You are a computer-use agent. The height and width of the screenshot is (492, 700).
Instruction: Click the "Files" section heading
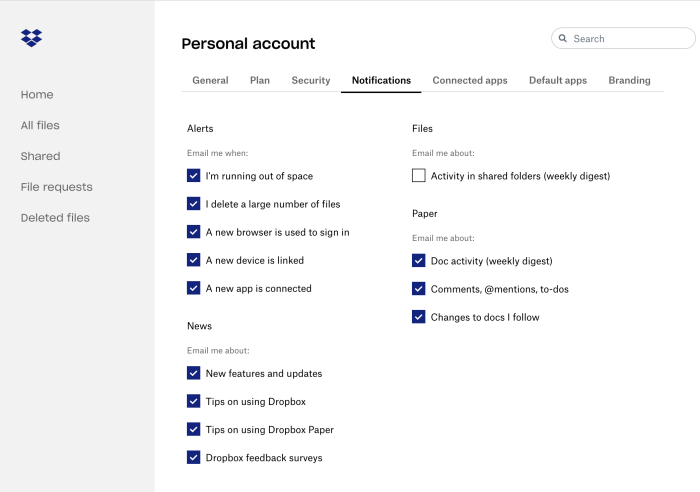pyautogui.click(x=422, y=129)
